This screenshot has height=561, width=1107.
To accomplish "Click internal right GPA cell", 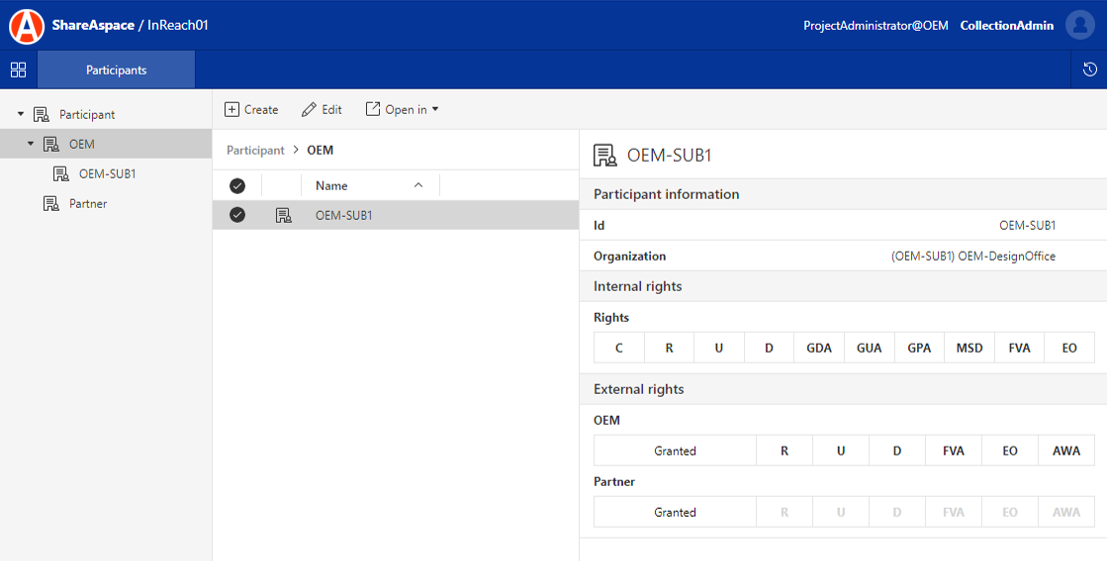I will click(x=919, y=348).
